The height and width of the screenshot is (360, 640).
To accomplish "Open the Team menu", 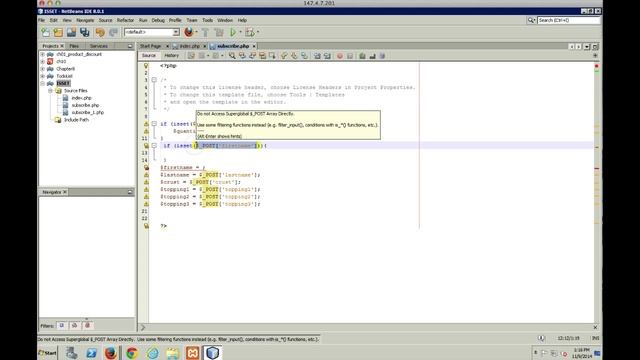I will pyautogui.click(x=192, y=20).
